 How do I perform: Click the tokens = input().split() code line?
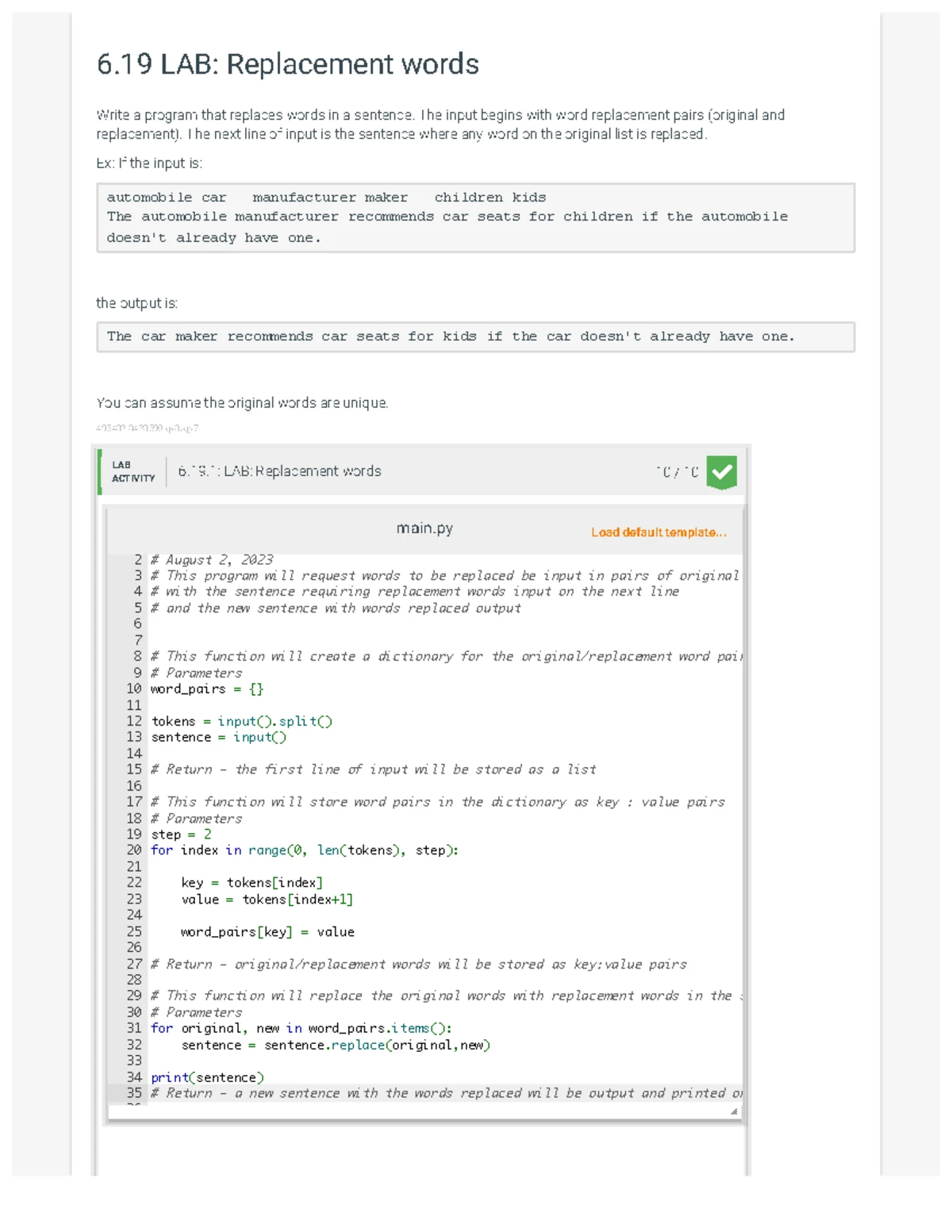[241, 721]
